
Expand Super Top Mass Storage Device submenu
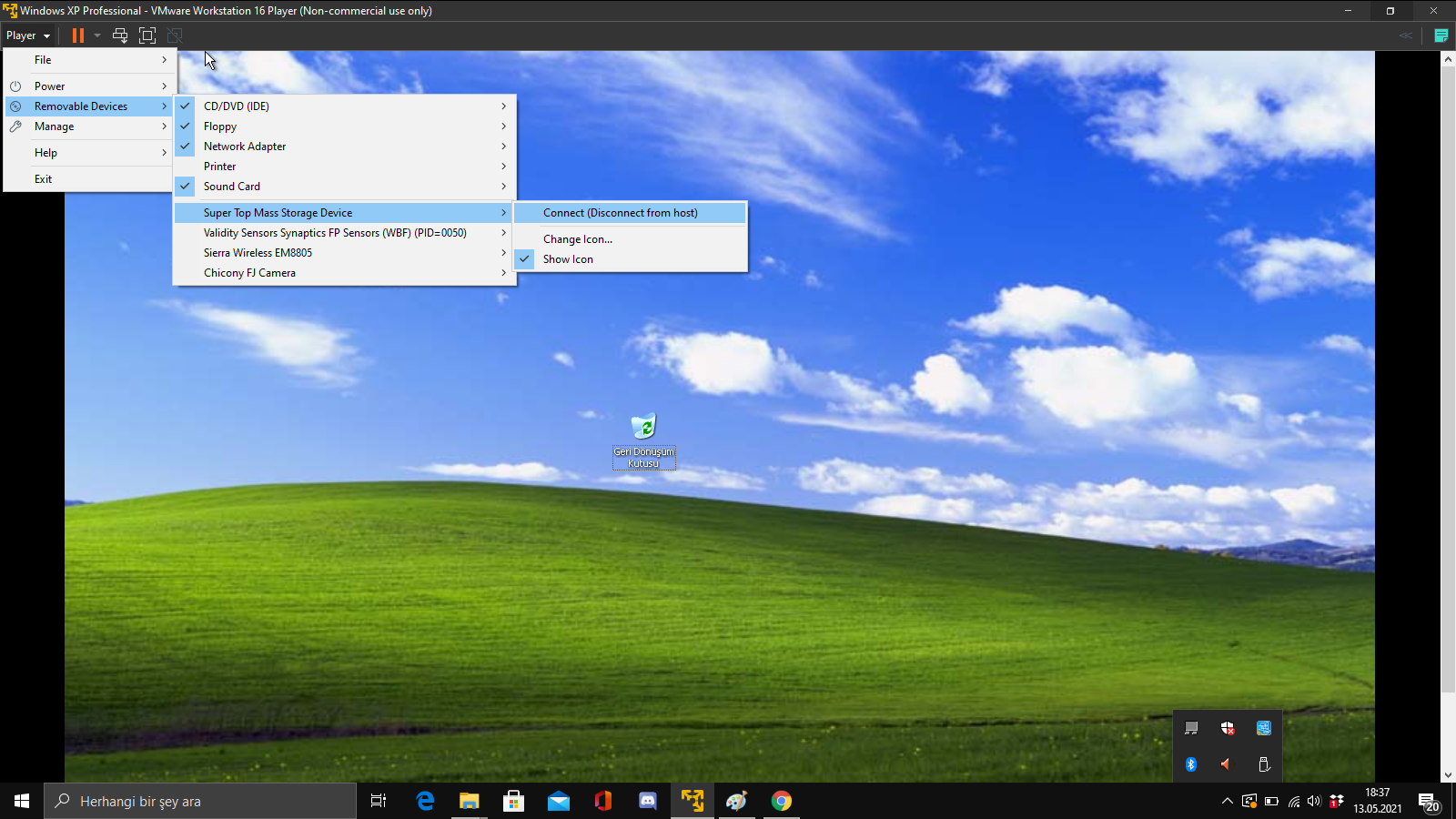(344, 213)
